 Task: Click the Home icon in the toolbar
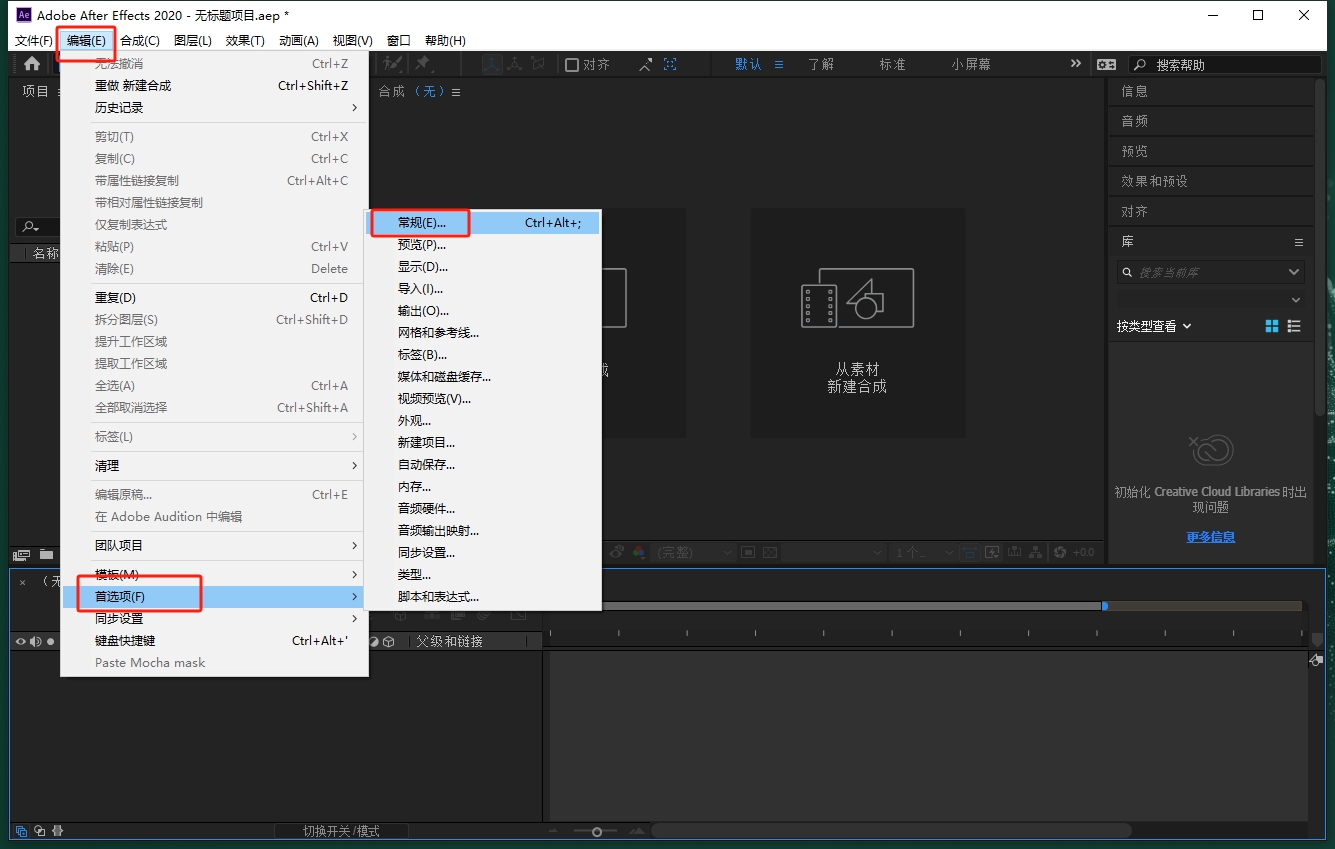coord(32,64)
